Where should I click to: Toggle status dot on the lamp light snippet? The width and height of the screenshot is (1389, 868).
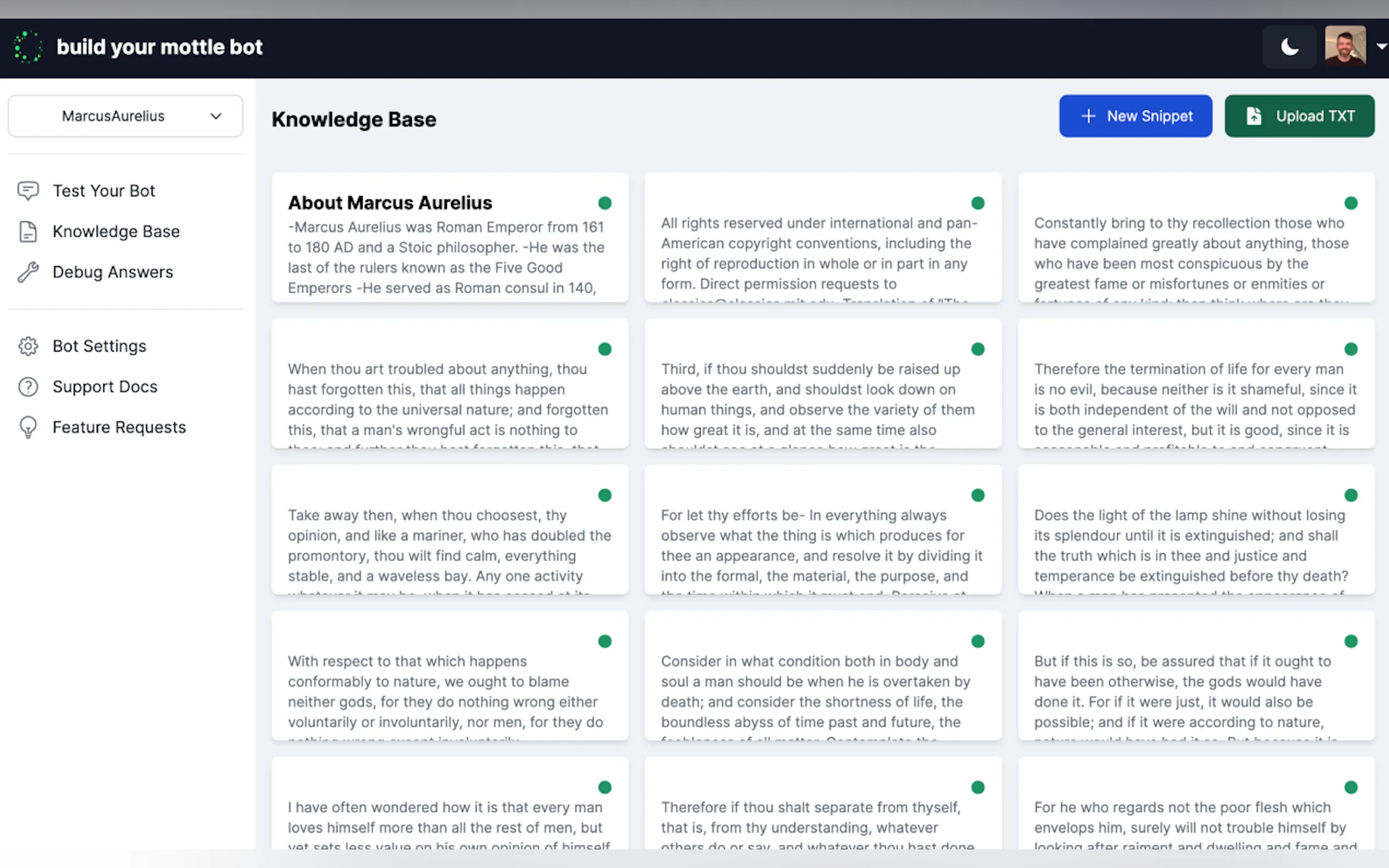(1351, 495)
